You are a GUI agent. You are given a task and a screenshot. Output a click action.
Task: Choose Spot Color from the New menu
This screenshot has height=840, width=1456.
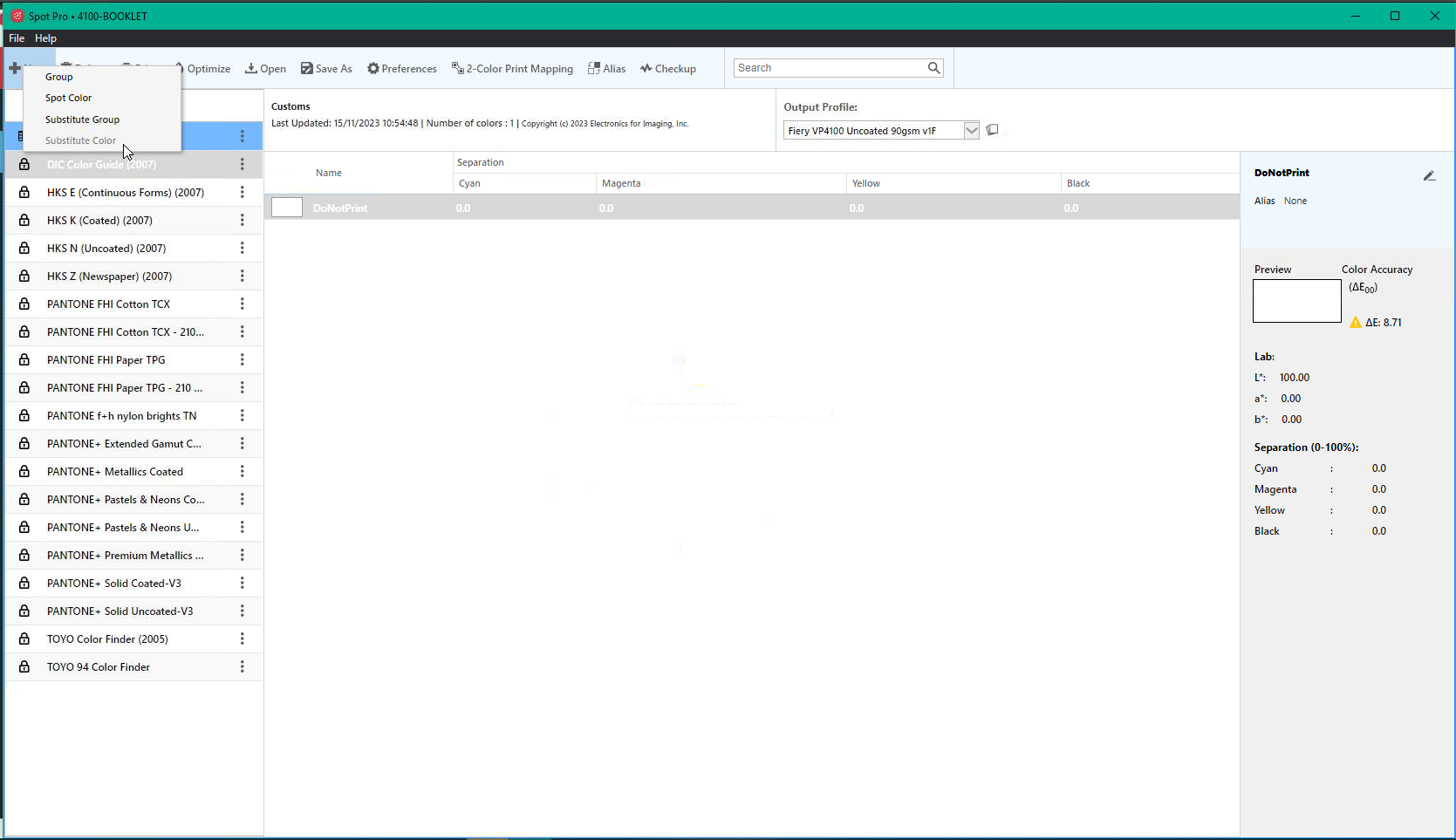tap(102, 98)
